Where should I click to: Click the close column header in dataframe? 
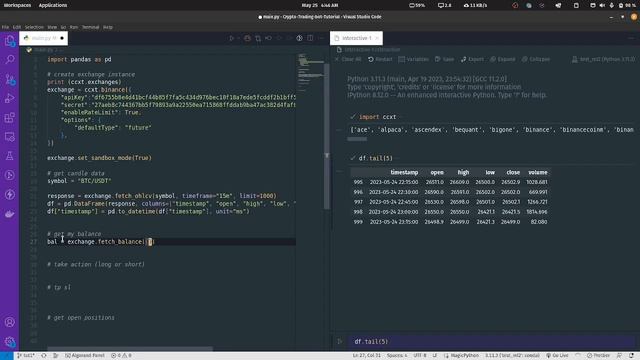[x=513, y=172]
